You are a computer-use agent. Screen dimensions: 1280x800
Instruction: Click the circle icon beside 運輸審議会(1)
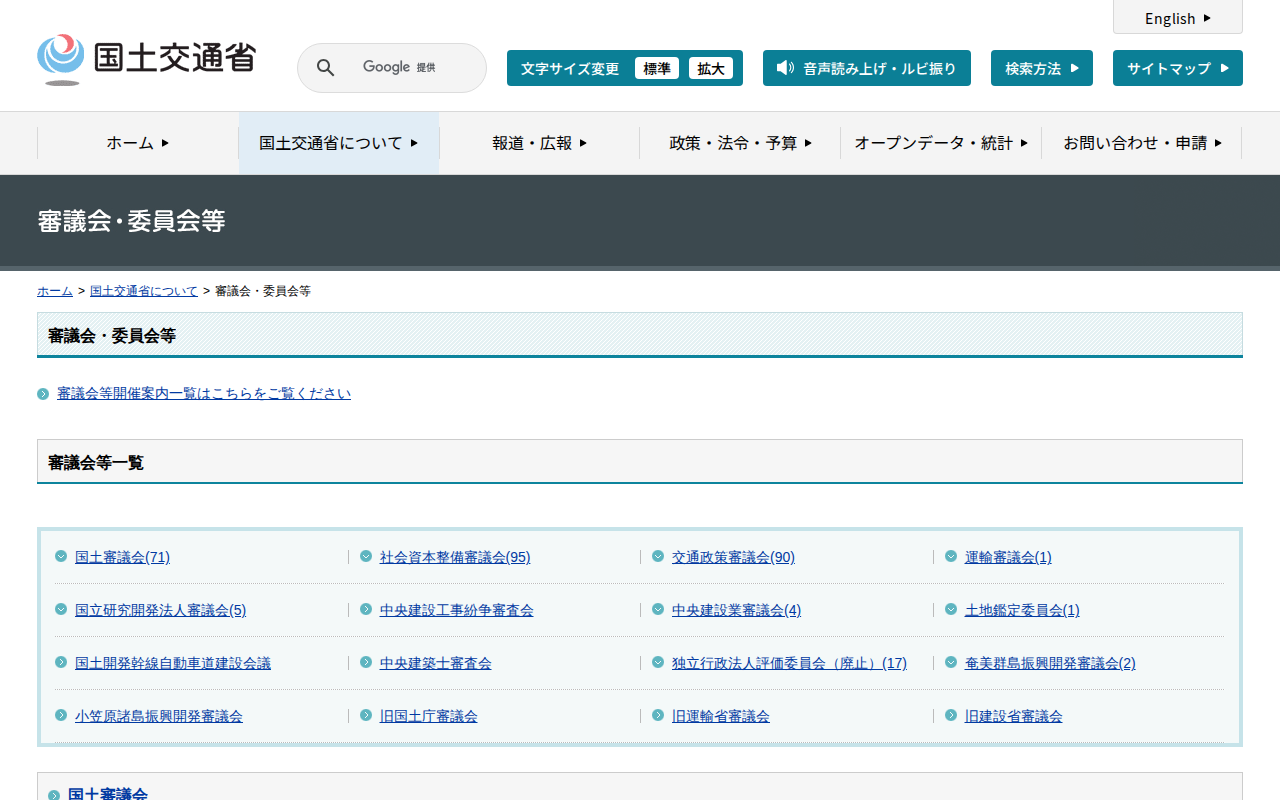click(951, 556)
